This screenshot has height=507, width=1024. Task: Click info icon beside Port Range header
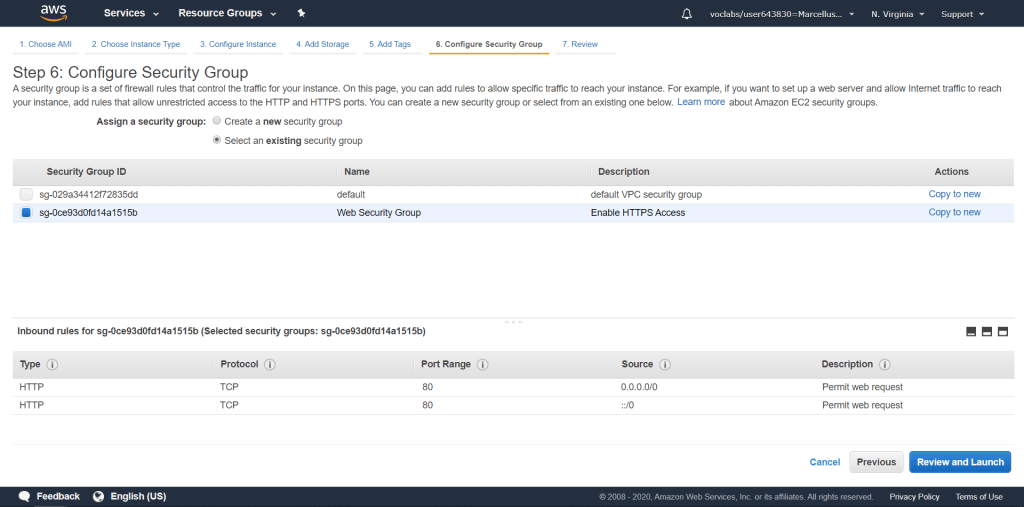click(481, 365)
